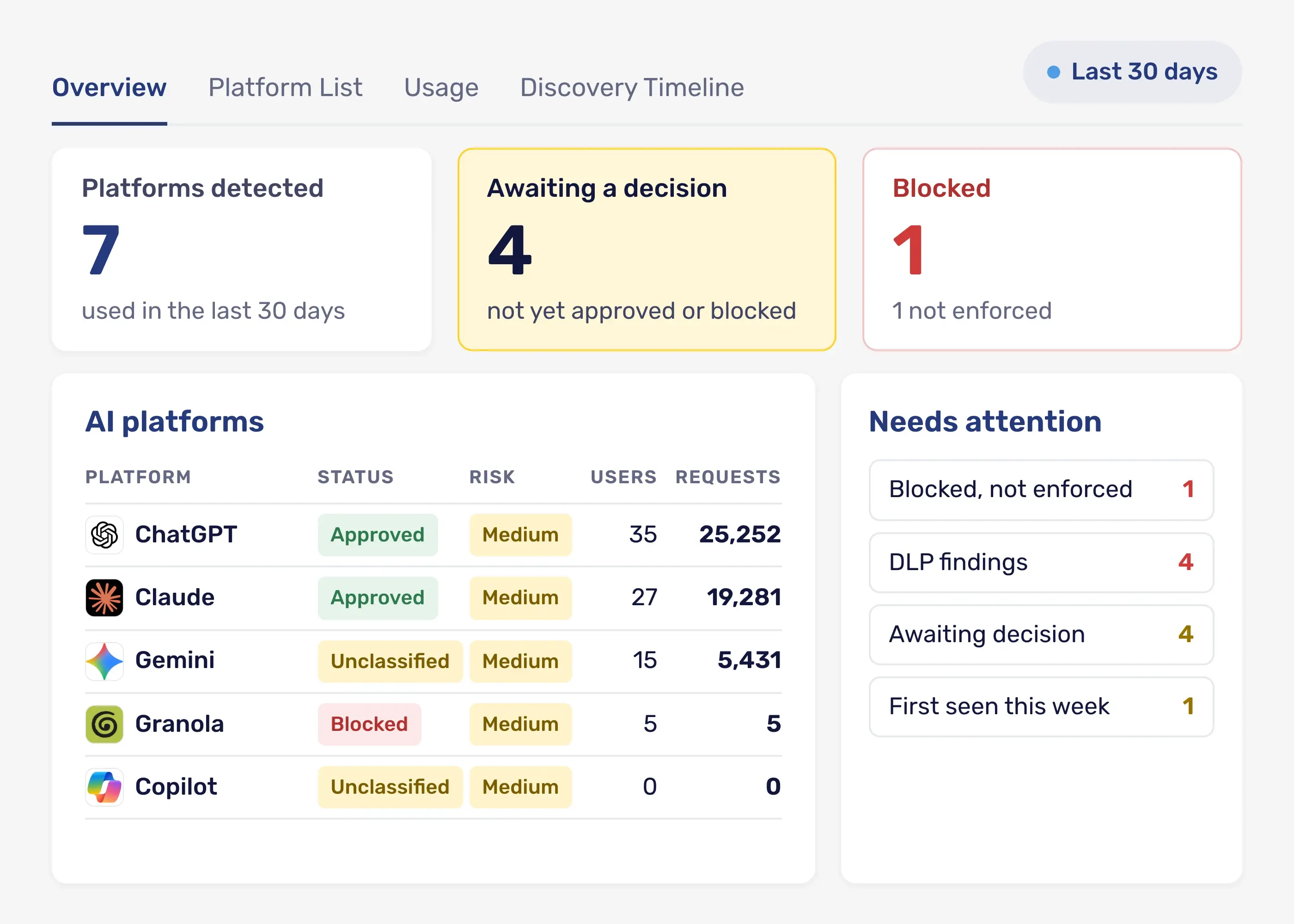Click the Granola spiral icon

104,724
